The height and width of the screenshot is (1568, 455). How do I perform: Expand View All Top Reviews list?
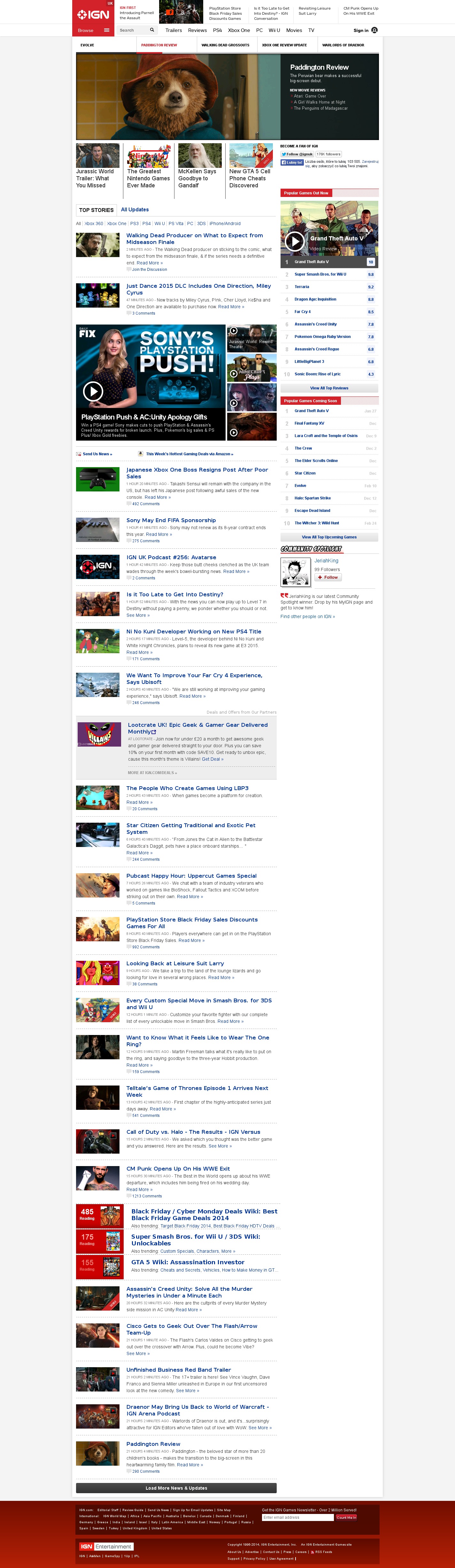(x=329, y=388)
